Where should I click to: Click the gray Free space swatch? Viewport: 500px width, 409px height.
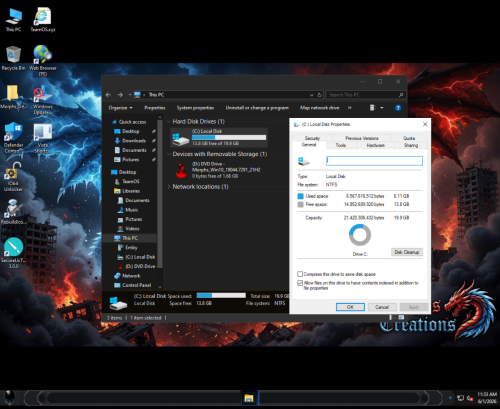(300, 204)
